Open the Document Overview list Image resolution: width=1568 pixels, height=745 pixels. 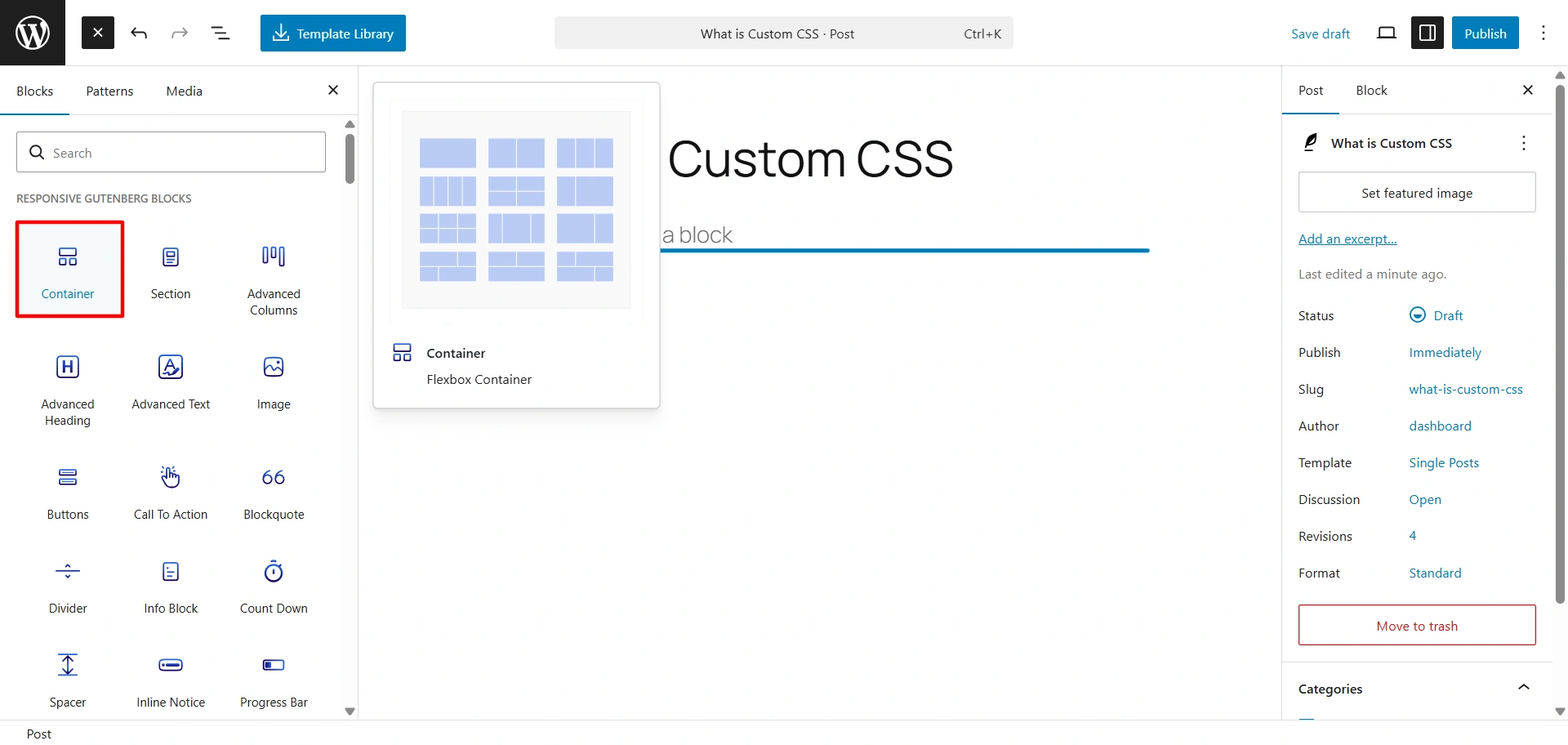(x=220, y=33)
